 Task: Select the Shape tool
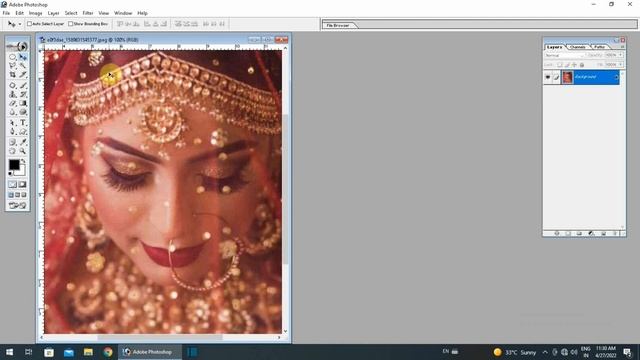pyautogui.click(x=23, y=131)
